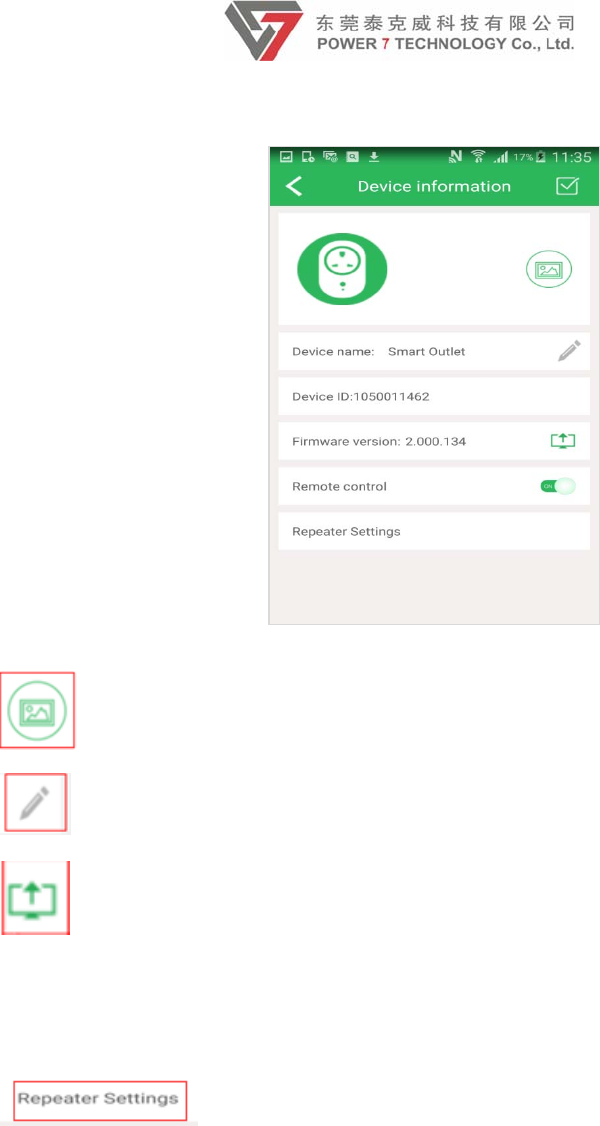Tap the back arrow in Device information header
600x1126 pixels.
point(294,187)
